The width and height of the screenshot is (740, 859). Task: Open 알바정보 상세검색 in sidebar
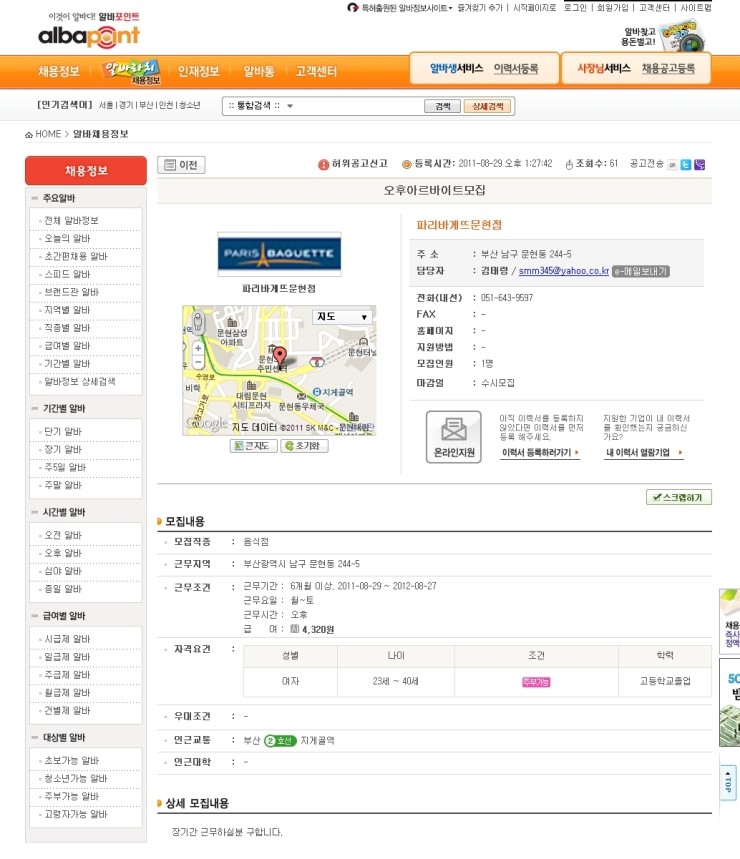click(x=79, y=382)
